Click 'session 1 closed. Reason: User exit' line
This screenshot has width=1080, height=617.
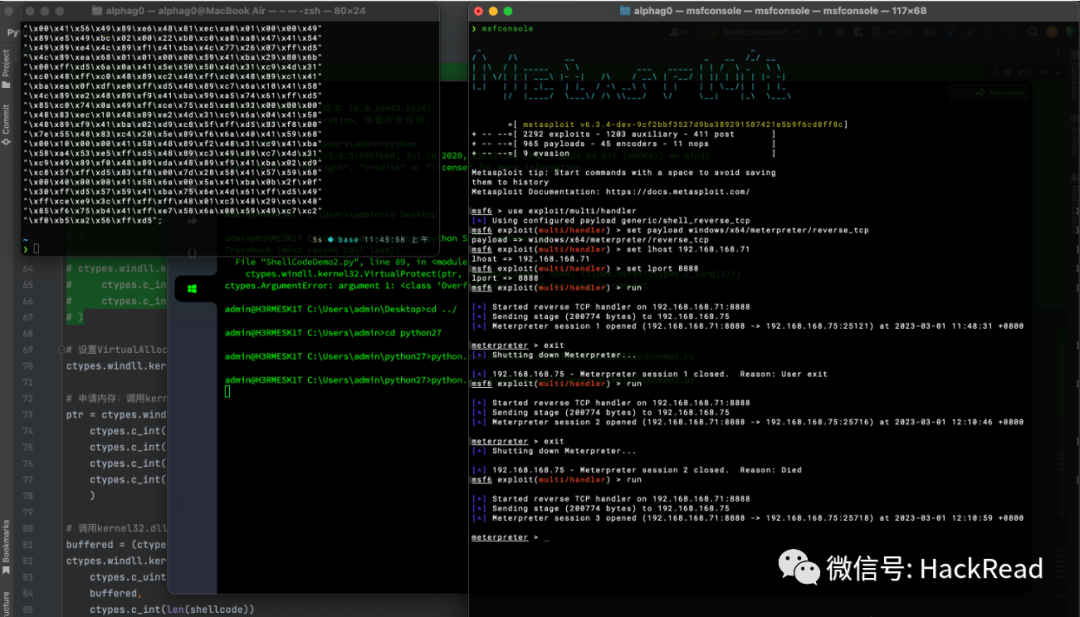[x=650, y=374]
